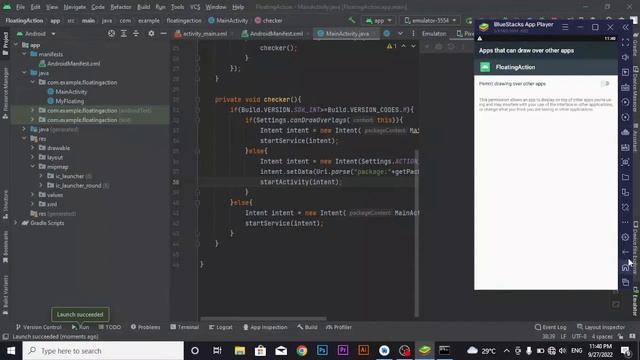Click the editor vertical scrollbar
The width and height of the screenshot is (640, 360).
click(416, 233)
